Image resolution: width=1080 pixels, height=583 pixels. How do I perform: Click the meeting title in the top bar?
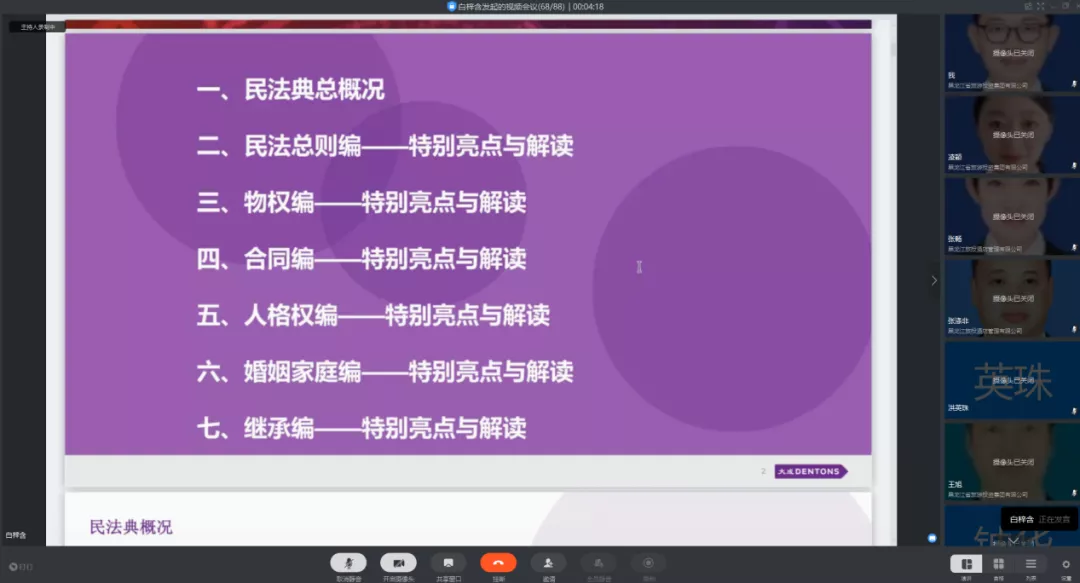pyautogui.click(x=511, y=6)
